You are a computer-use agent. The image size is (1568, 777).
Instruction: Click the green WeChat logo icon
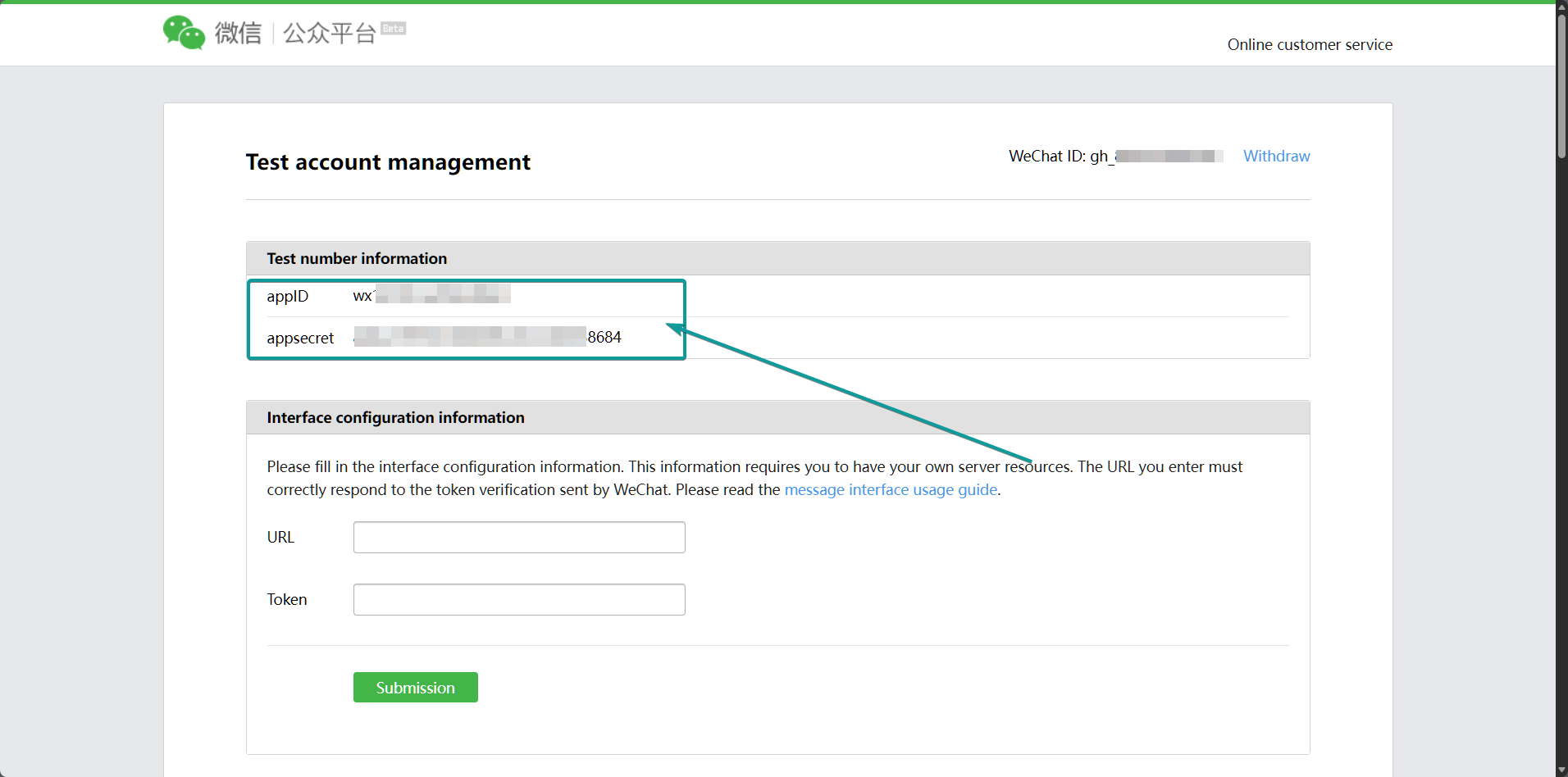pyautogui.click(x=184, y=33)
